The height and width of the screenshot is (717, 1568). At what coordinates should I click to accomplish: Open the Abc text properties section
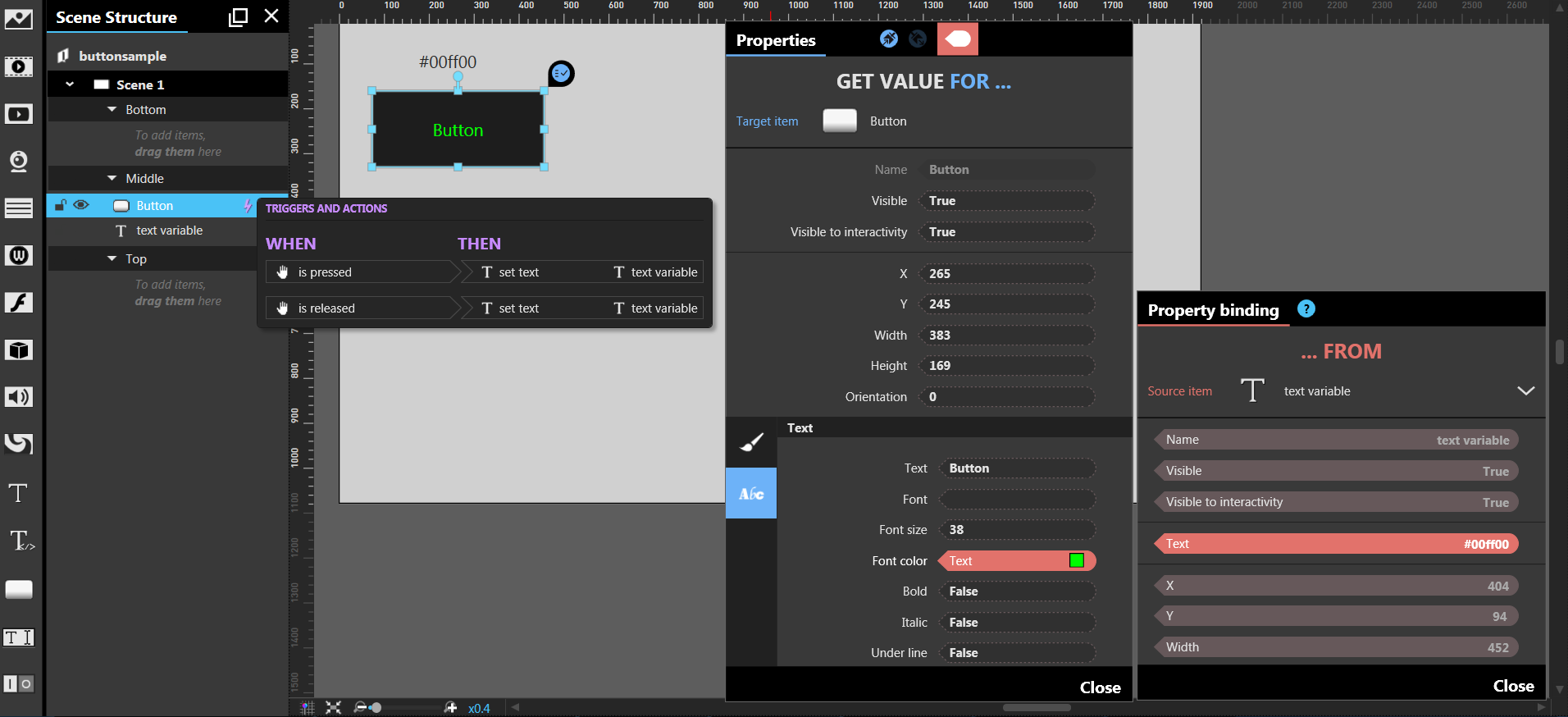coord(750,493)
